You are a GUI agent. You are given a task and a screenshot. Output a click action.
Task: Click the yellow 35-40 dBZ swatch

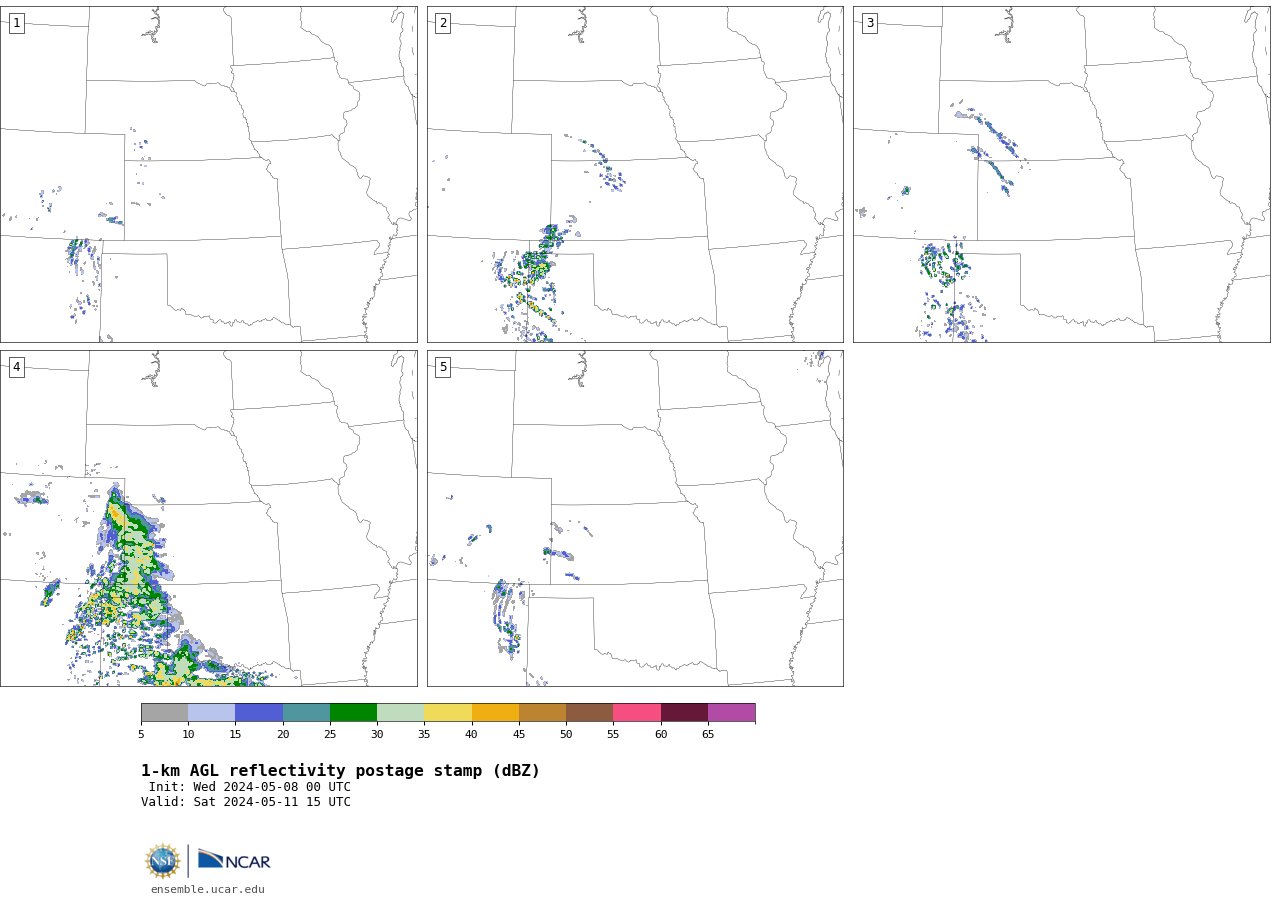pos(448,713)
